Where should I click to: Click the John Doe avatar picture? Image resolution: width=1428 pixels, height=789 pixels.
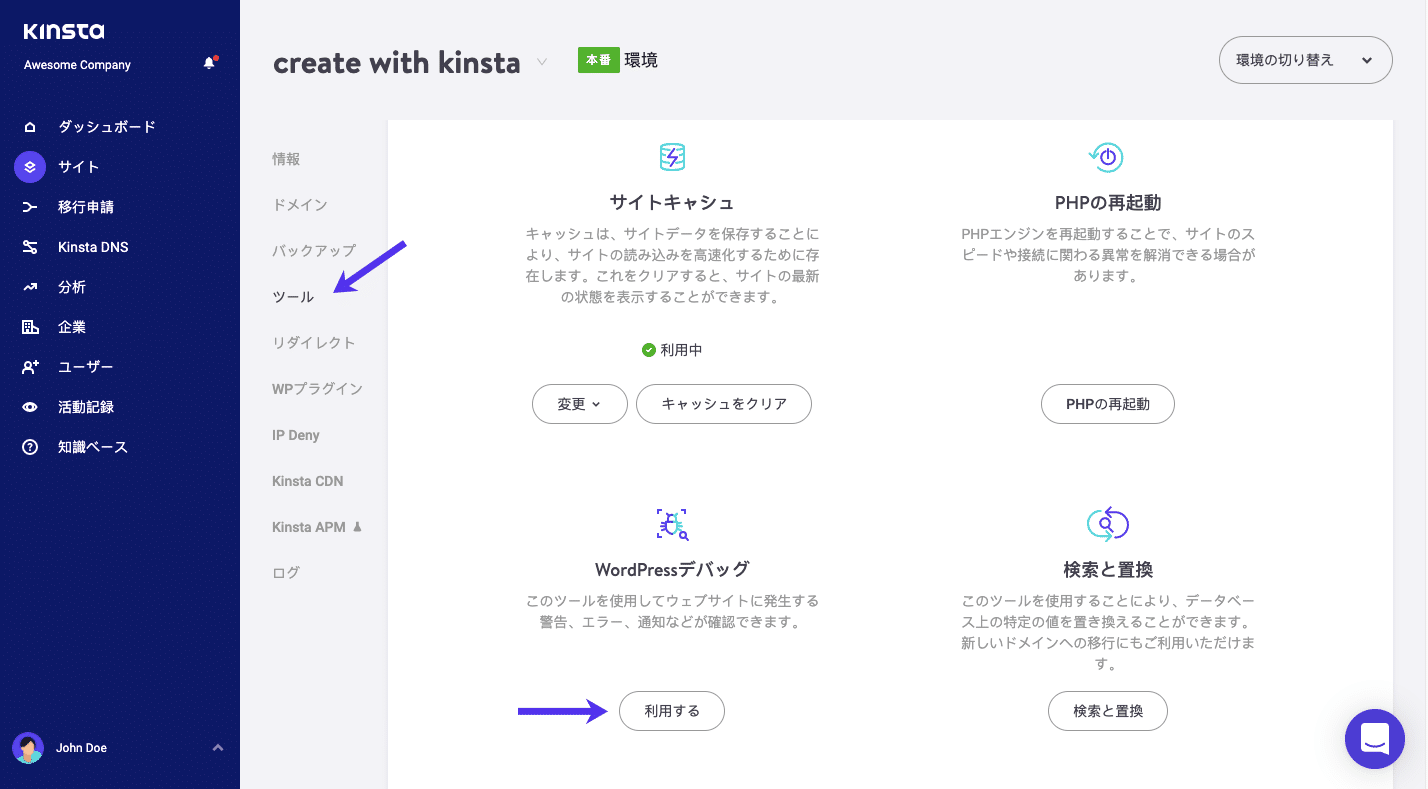tap(28, 748)
